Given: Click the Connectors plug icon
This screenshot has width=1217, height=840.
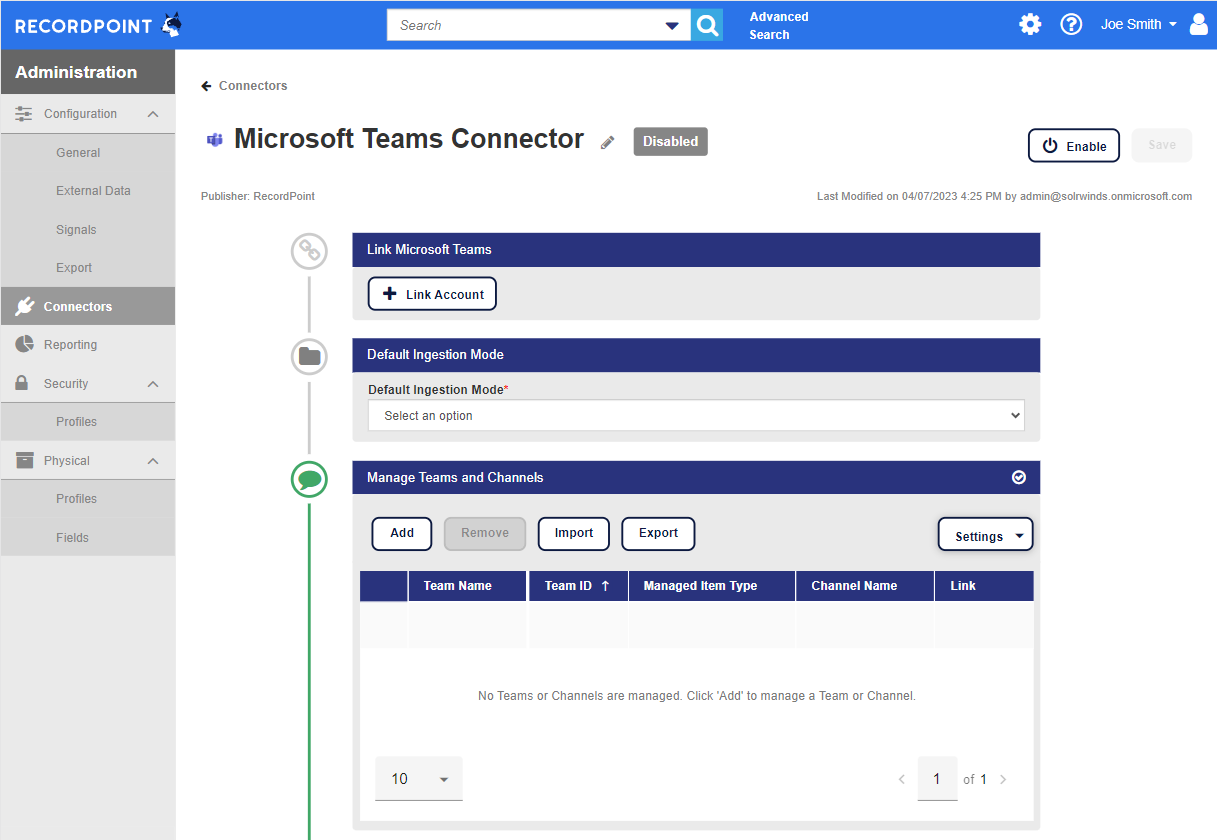Looking at the screenshot, I should click(x=24, y=306).
